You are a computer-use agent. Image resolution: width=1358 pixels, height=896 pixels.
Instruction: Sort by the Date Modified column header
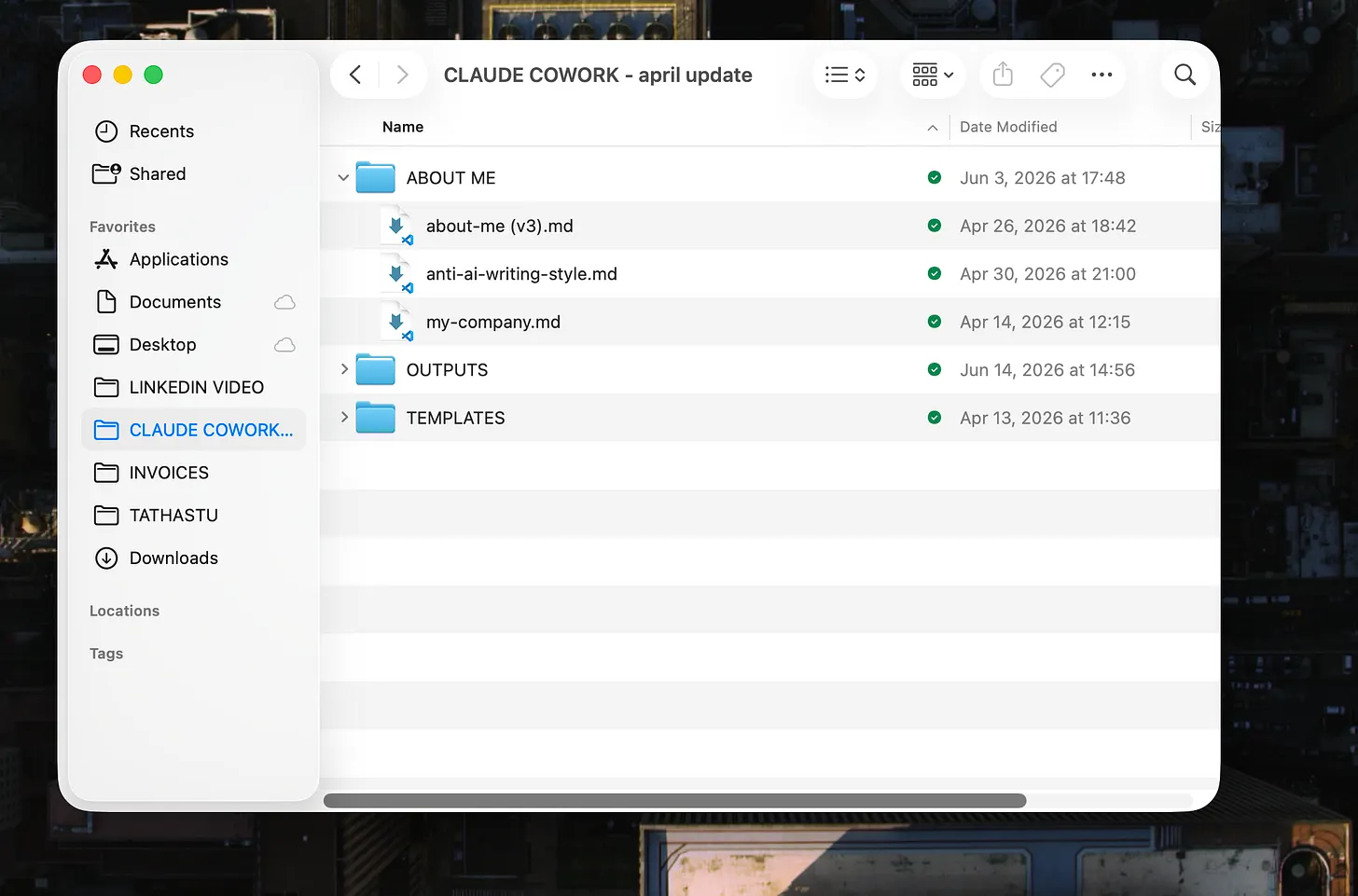point(1008,127)
